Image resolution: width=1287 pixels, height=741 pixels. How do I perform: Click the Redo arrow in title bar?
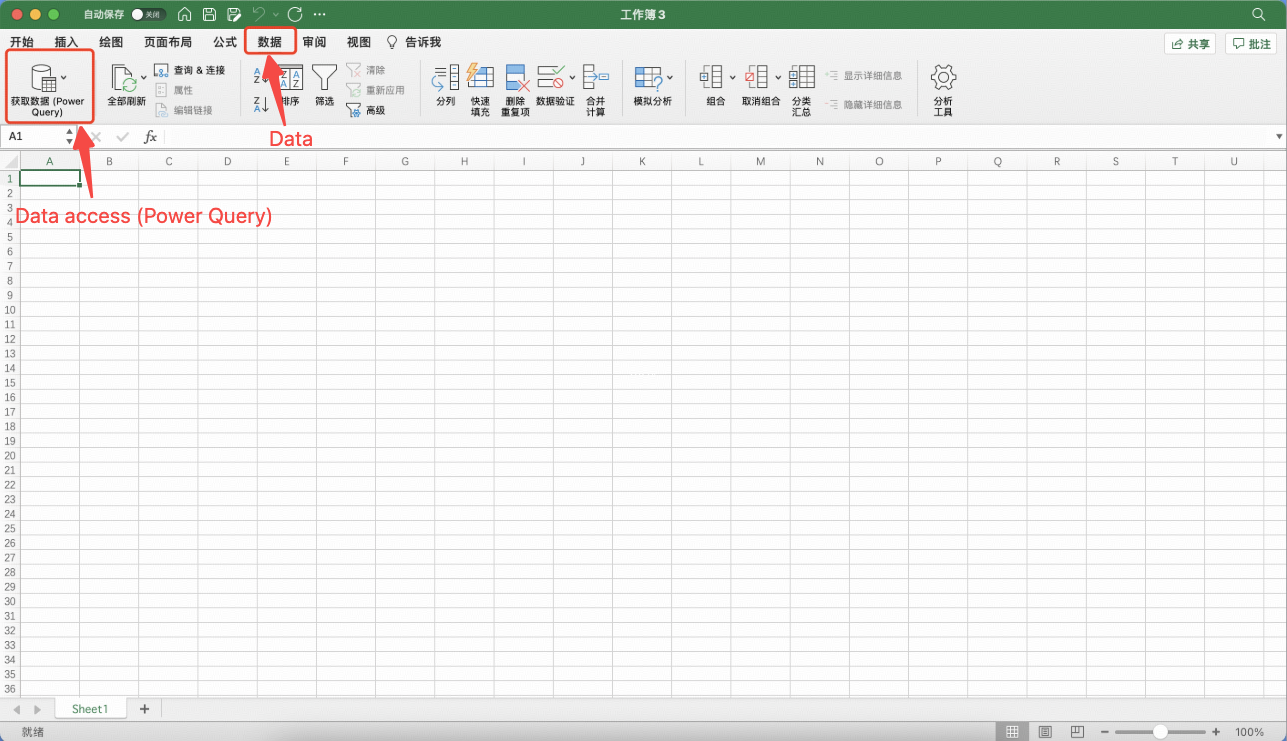(x=294, y=15)
